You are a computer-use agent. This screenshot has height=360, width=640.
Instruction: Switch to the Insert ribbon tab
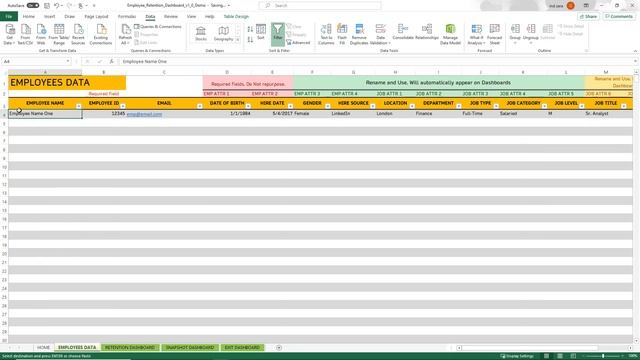[x=49, y=16]
